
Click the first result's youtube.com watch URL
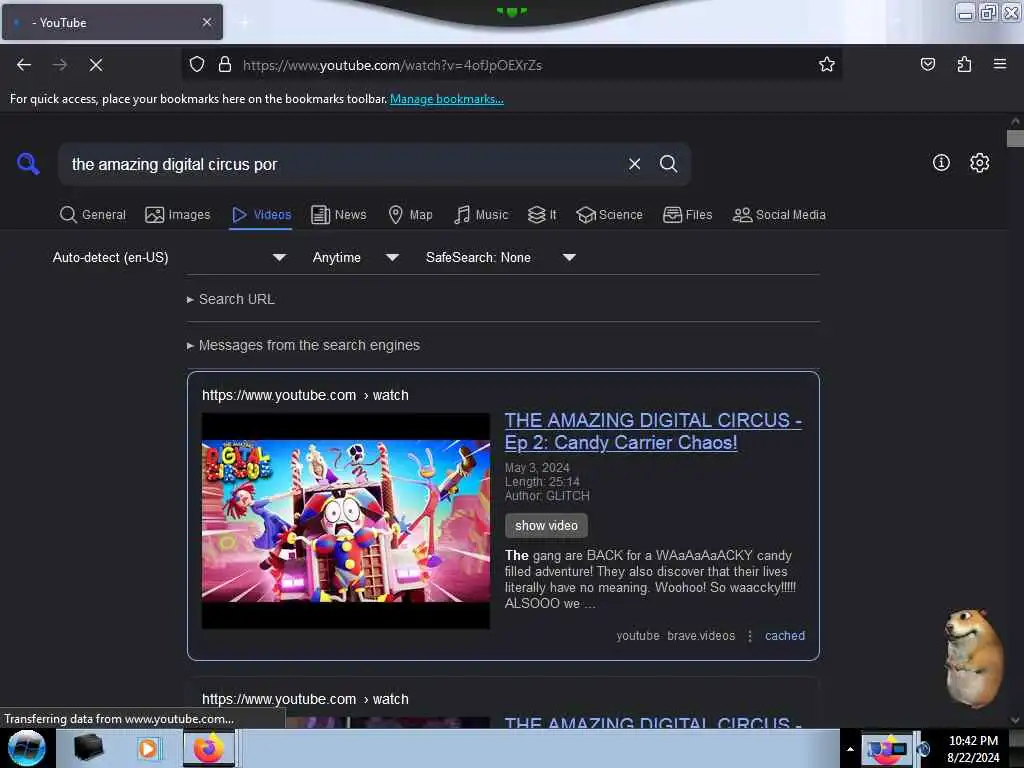click(305, 395)
